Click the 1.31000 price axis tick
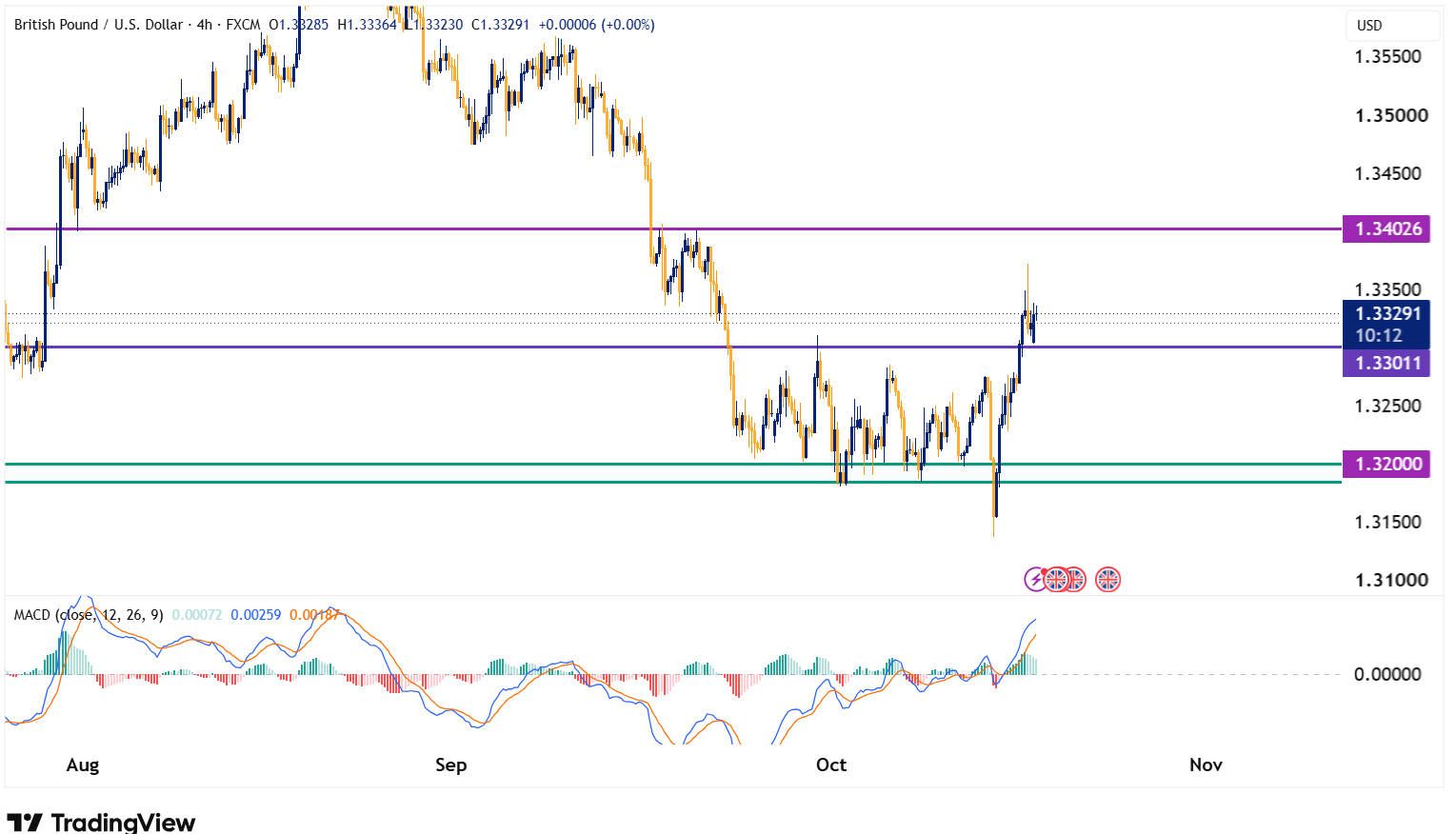 tap(1391, 580)
